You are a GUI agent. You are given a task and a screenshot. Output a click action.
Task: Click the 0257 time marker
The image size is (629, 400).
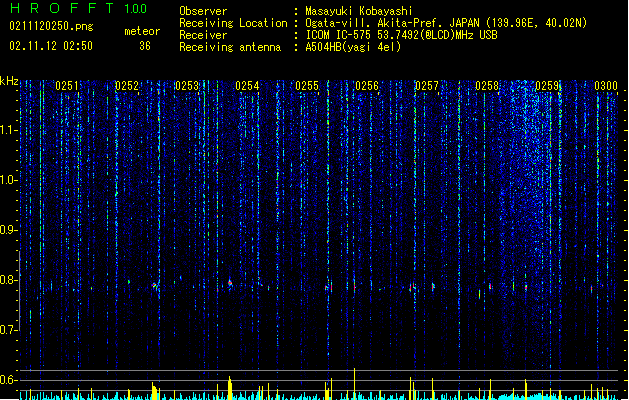pyautogui.click(x=427, y=86)
